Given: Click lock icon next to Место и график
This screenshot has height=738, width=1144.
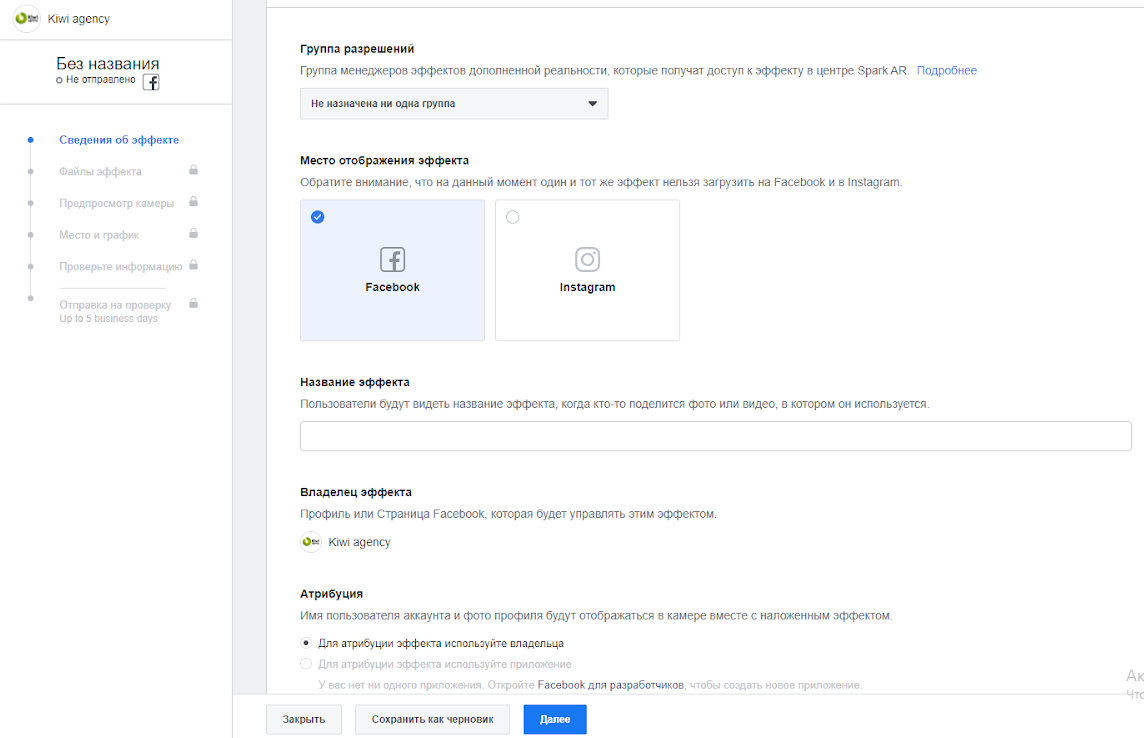Looking at the screenshot, I should (x=193, y=233).
